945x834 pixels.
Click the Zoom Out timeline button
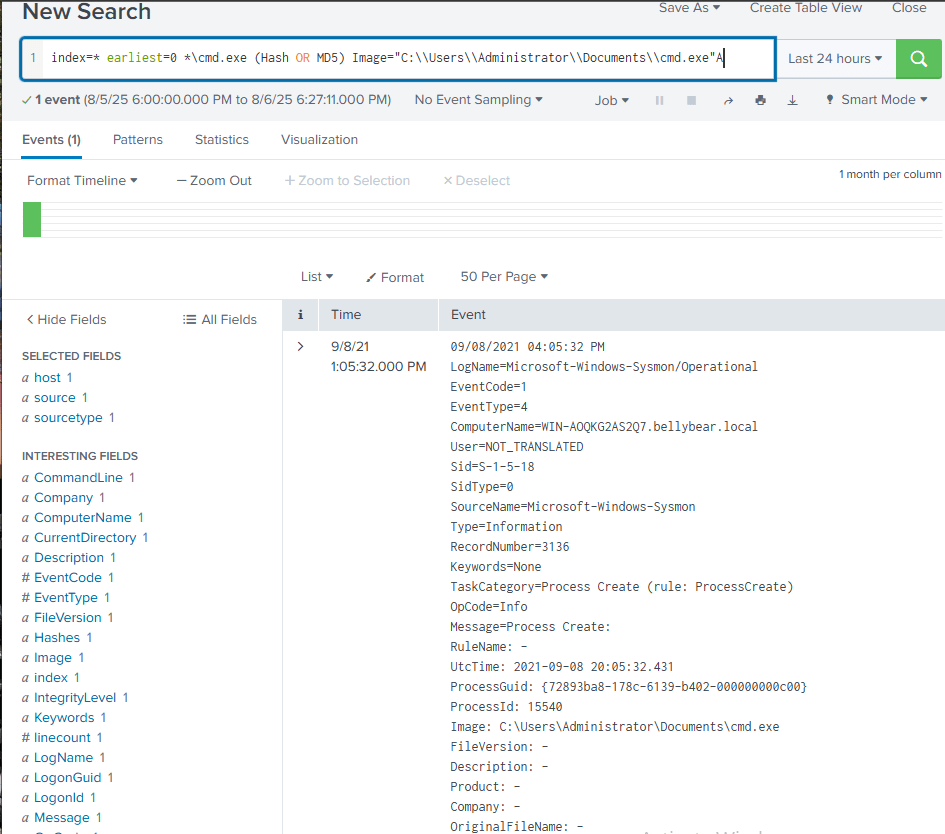coord(214,181)
